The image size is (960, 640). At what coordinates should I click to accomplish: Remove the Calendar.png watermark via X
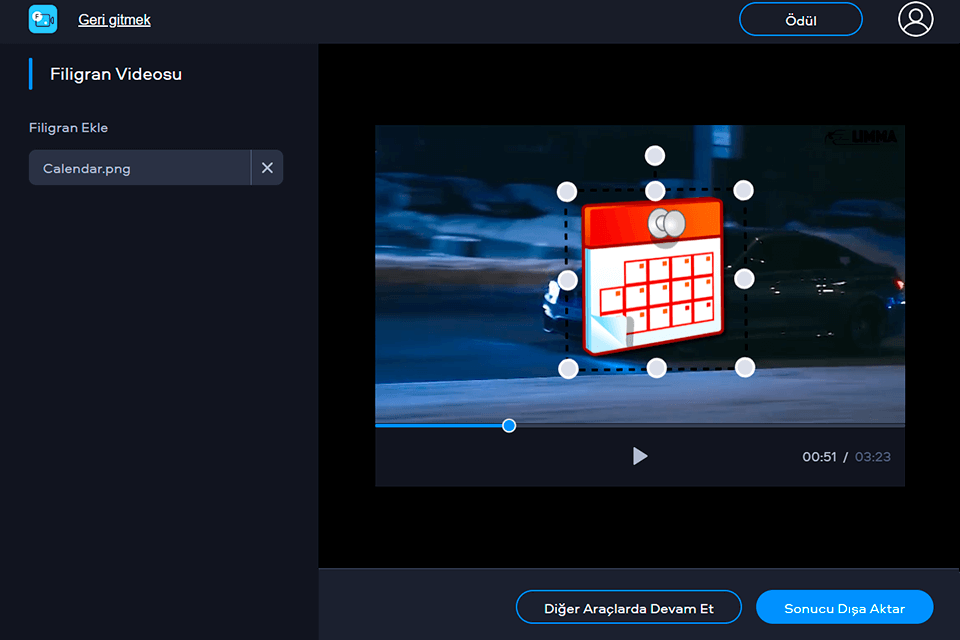267,167
